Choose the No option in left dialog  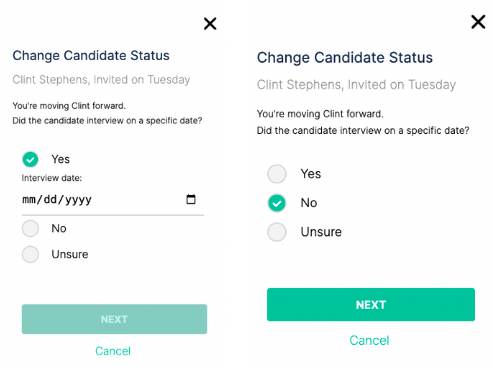(30, 229)
